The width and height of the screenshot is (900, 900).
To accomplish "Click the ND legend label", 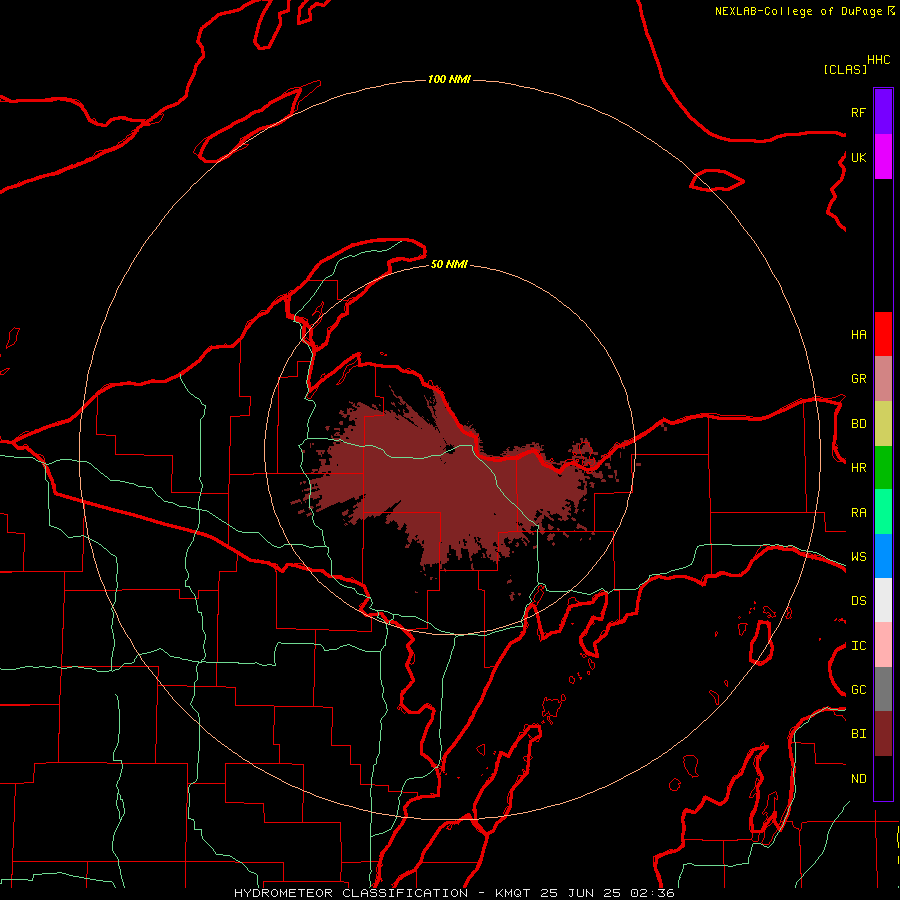I will pos(858,779).
